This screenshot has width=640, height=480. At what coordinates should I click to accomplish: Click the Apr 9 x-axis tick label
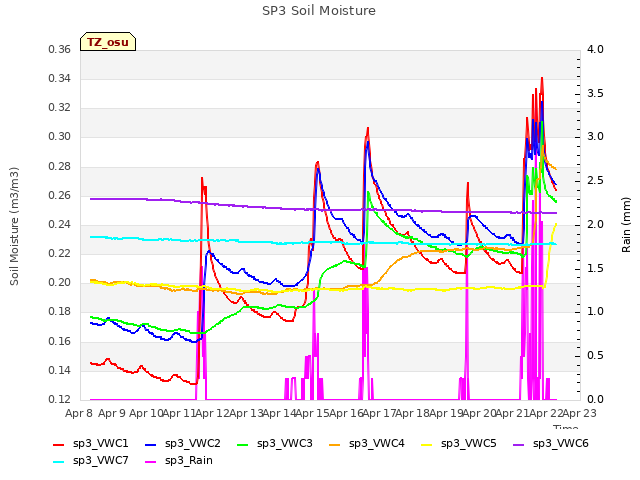[112, 413]
